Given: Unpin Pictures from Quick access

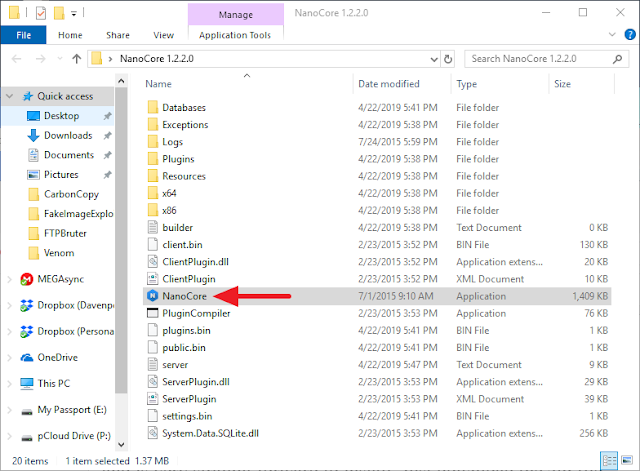Looking at the screenshot, I should (107, 175).
